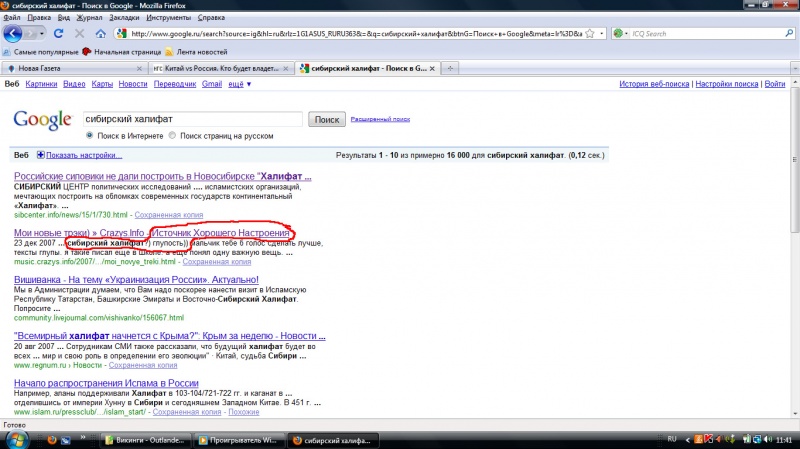Stop loading with the X icon
The image size is (800, 449).
tap(79, 34)
